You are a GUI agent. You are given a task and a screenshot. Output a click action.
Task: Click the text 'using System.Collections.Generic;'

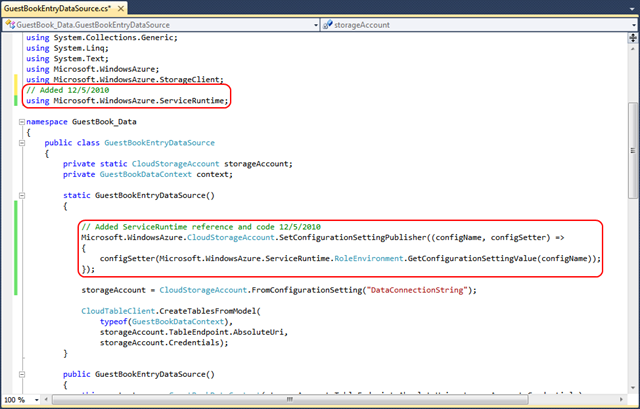pyautogui.click(x=102, y=38)
